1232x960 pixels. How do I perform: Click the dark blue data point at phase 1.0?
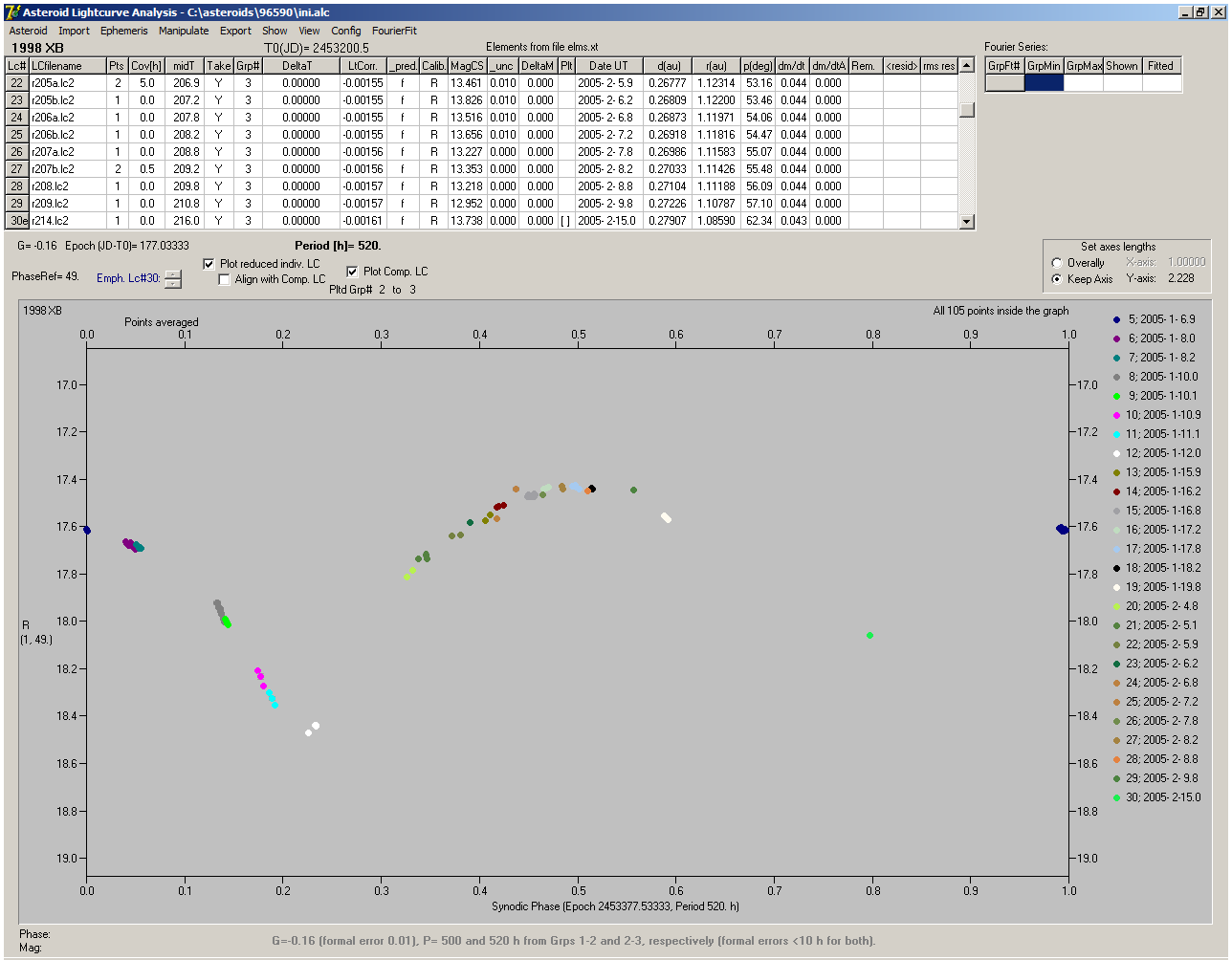pos(1062,529)
